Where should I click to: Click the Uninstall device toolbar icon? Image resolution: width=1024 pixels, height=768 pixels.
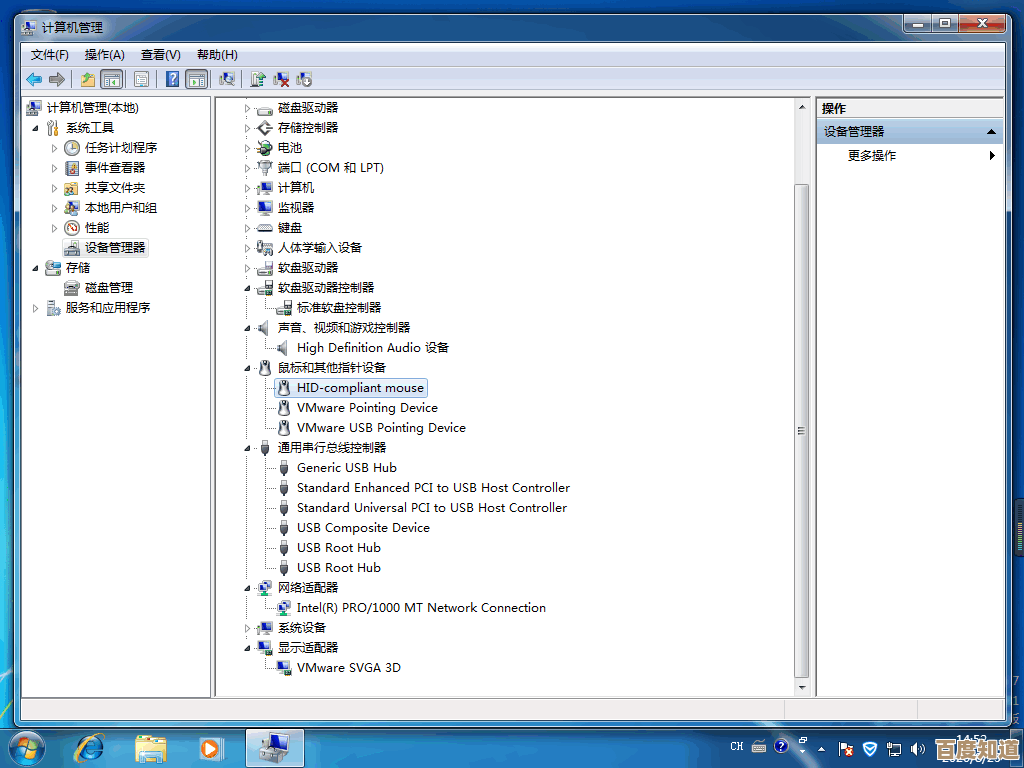[281, 79]
